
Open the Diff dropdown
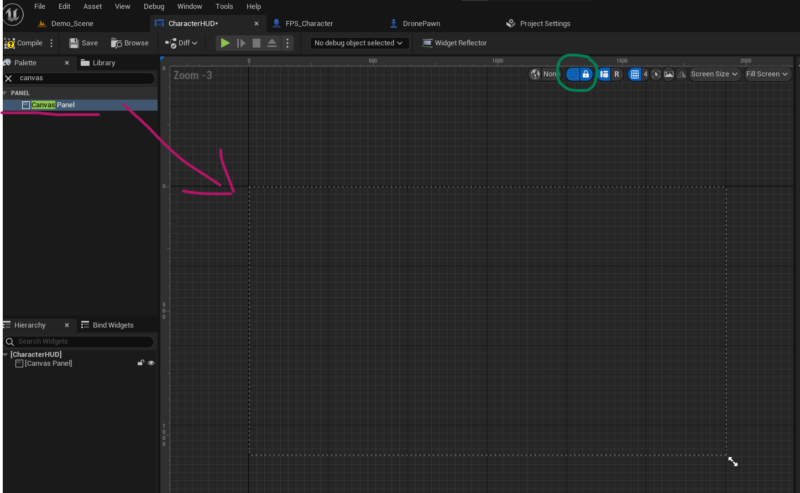pos(181,43)
